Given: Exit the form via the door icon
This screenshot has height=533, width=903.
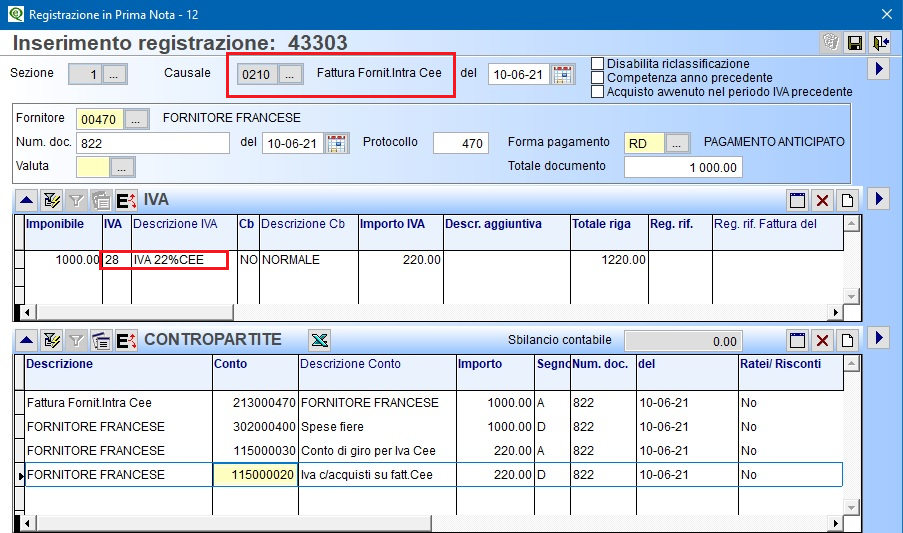Looking at the screenshot, I should [879, 43].
